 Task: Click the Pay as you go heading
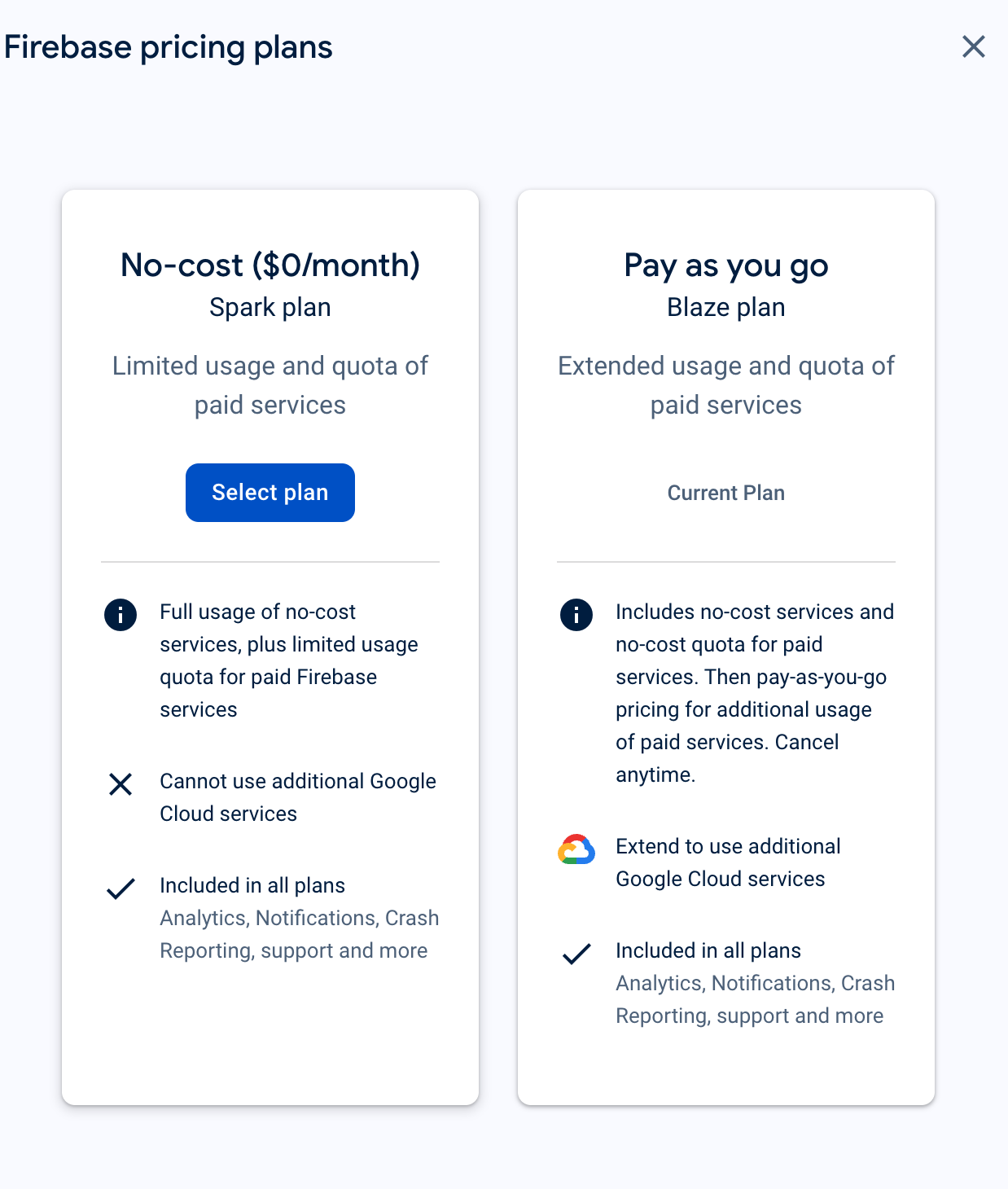pyautogui.click(x=725, y=265)
